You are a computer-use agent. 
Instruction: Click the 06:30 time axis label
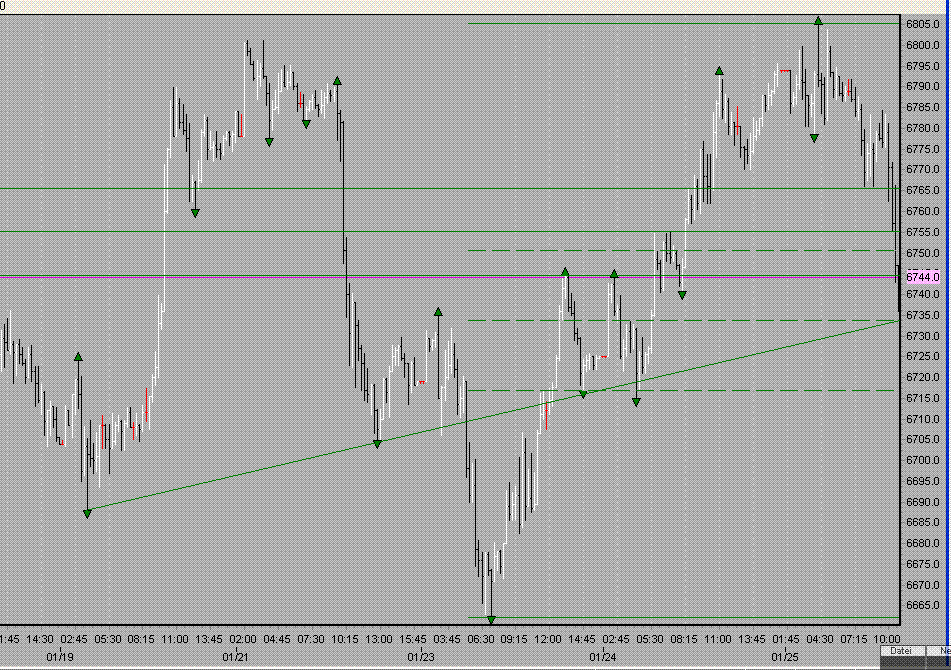tap(480, 639)
